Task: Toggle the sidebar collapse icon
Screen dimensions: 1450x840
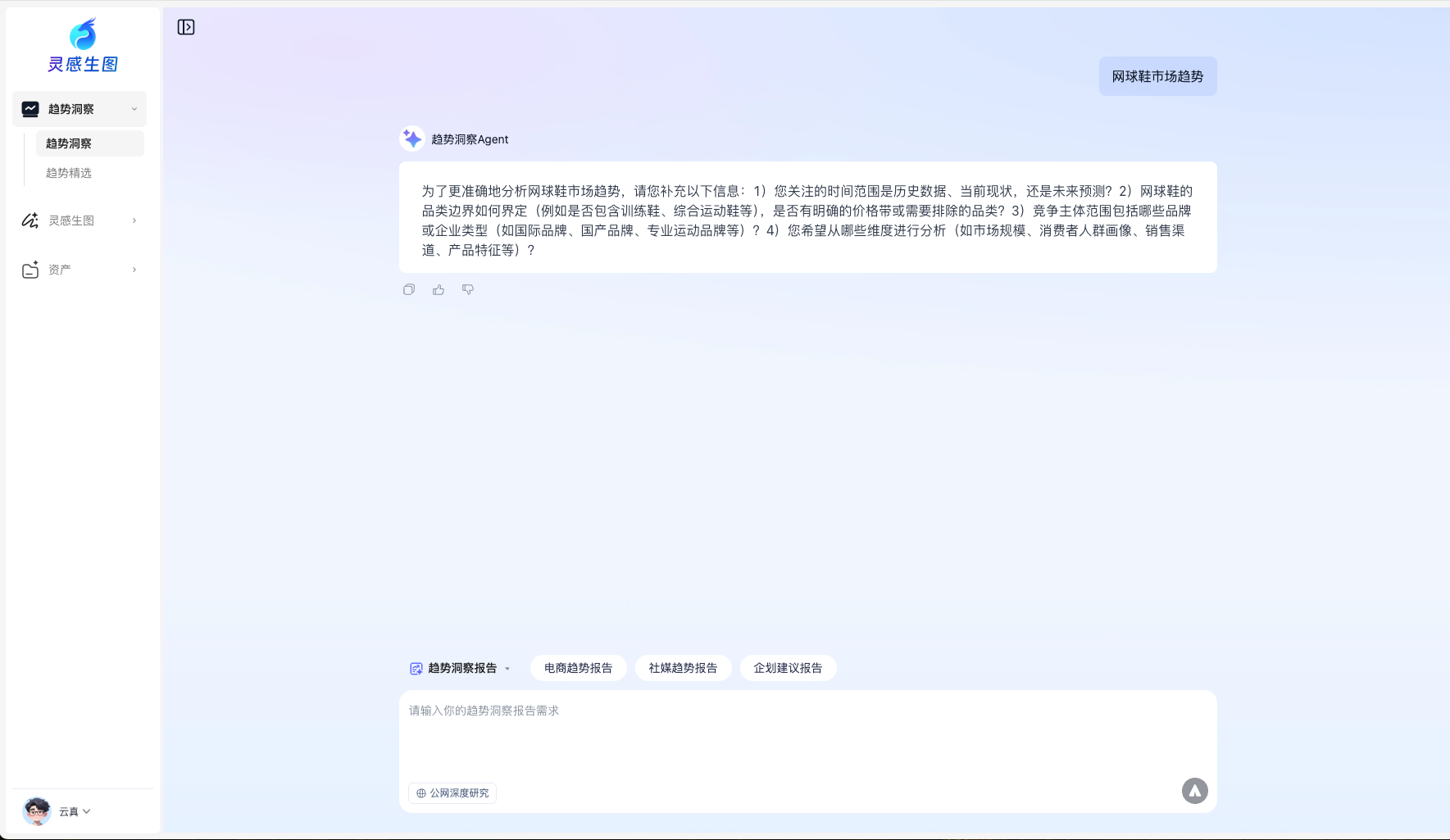Action: 186,27
